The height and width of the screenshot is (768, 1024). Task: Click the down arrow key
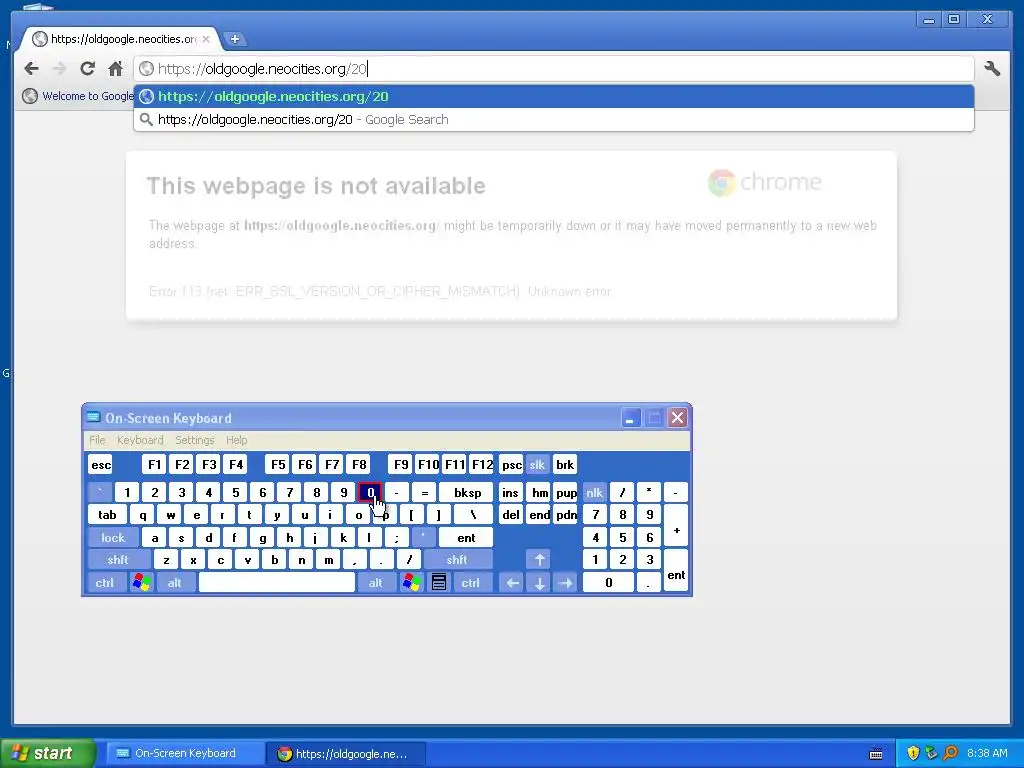pyautogui.click(x=539, y=583)
